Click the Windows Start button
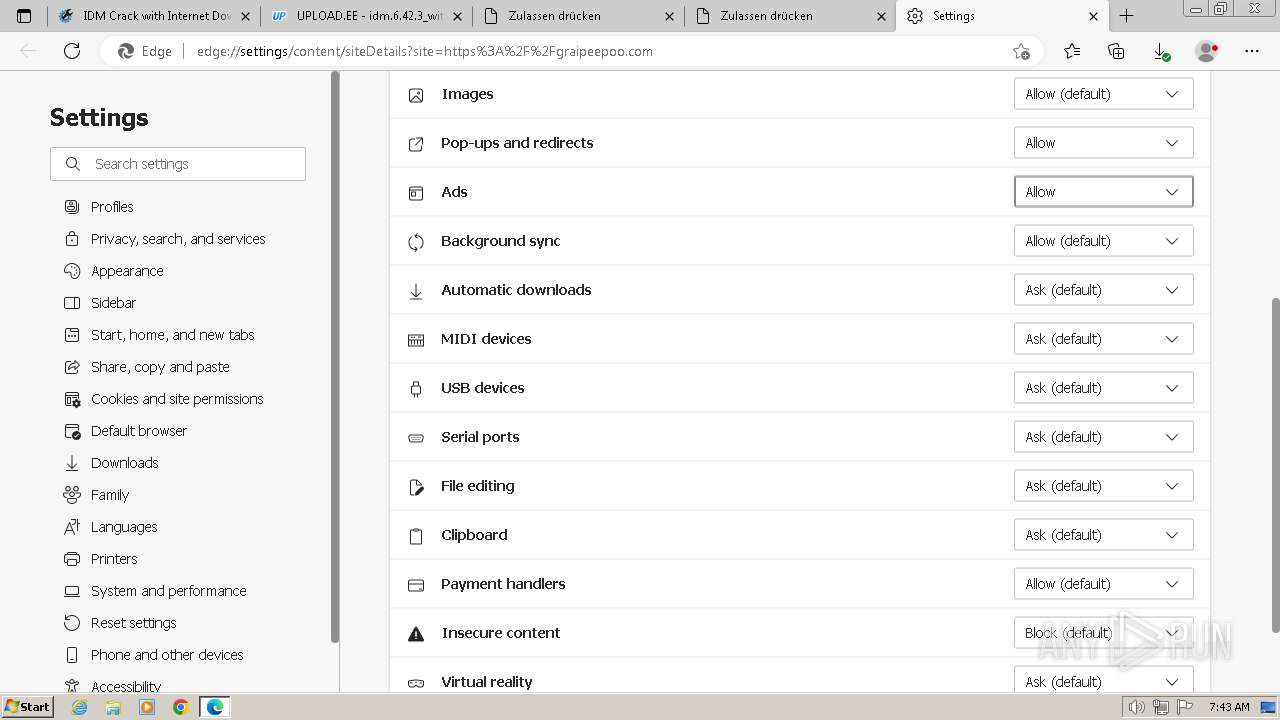This screenshot has height=720, width=1280. [x=27, y=707]
